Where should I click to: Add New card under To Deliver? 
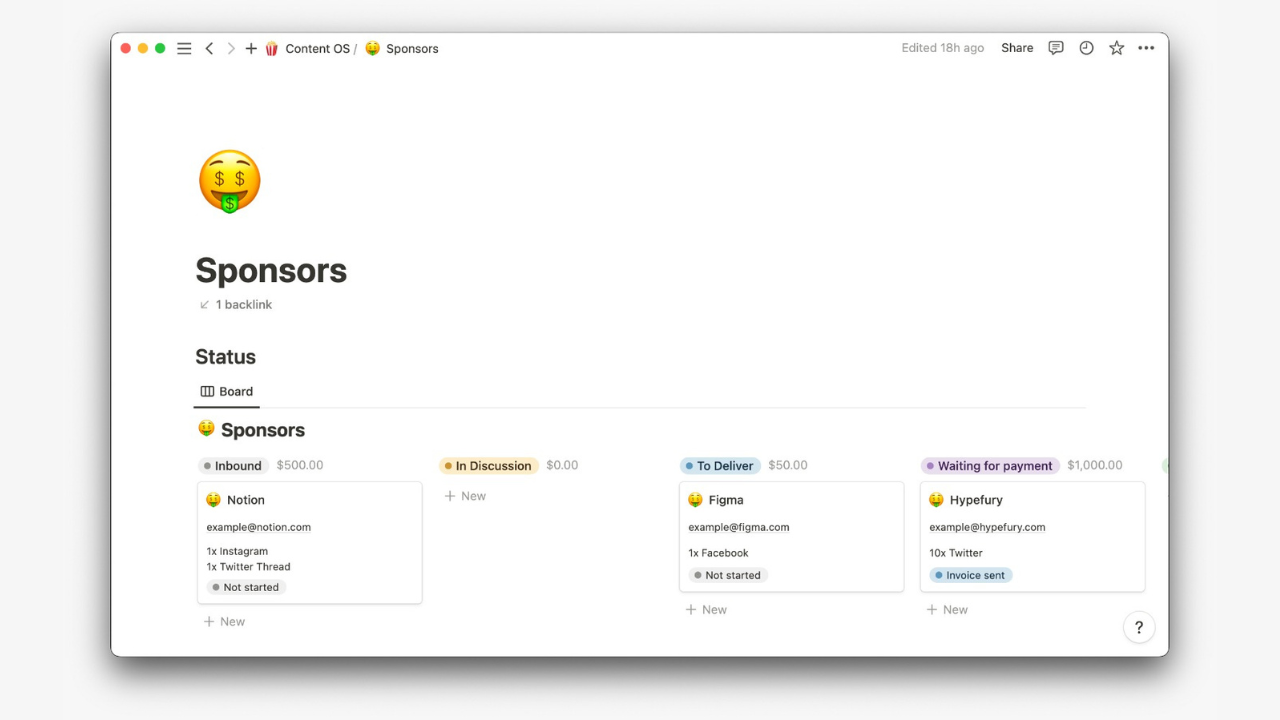pos(707,610)
